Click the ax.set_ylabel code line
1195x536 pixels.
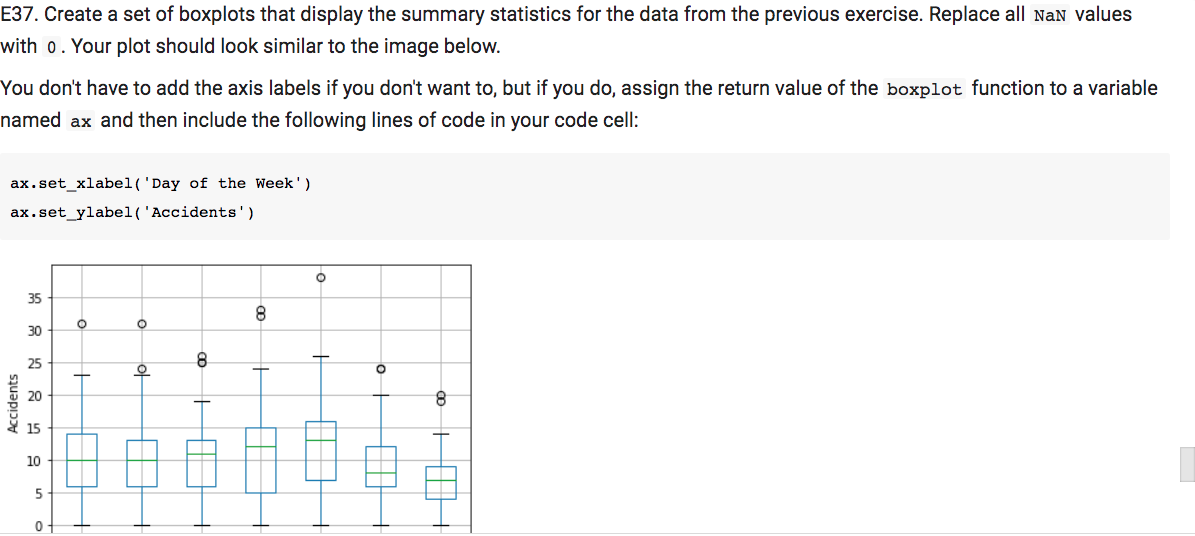[133, 212]
